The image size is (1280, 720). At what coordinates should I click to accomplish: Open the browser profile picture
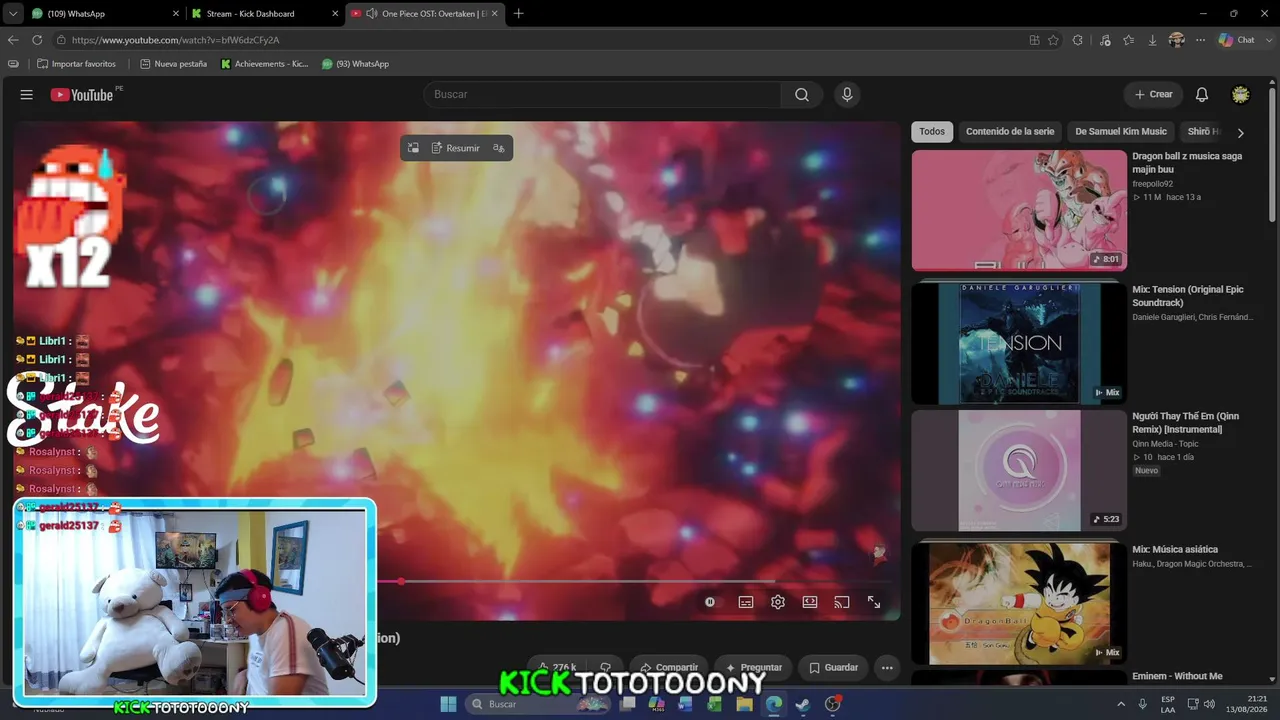[1177, 40]
